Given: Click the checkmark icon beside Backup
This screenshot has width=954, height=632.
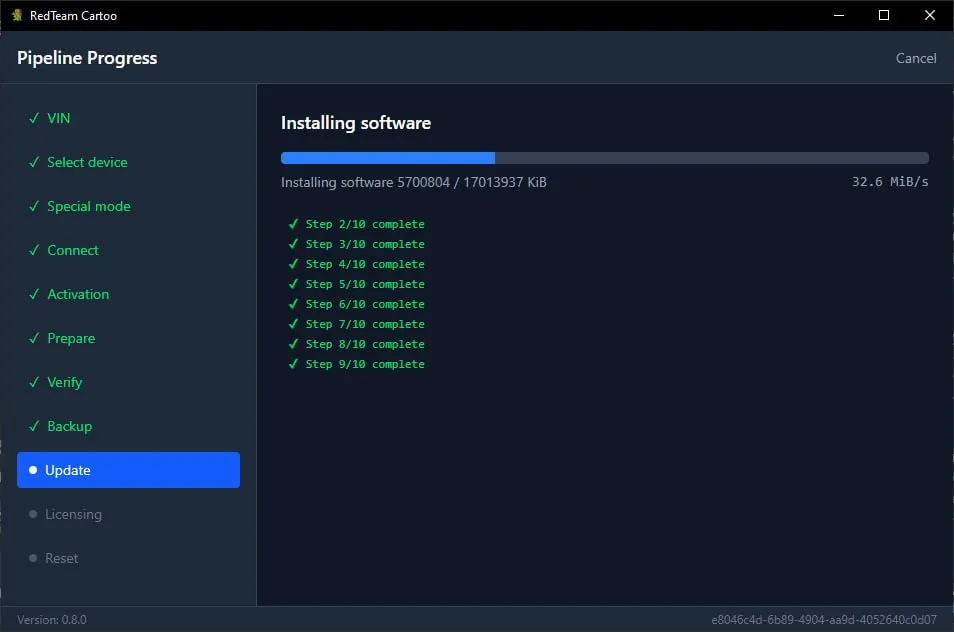Looking at the screenshot, I should click(34, 426).
